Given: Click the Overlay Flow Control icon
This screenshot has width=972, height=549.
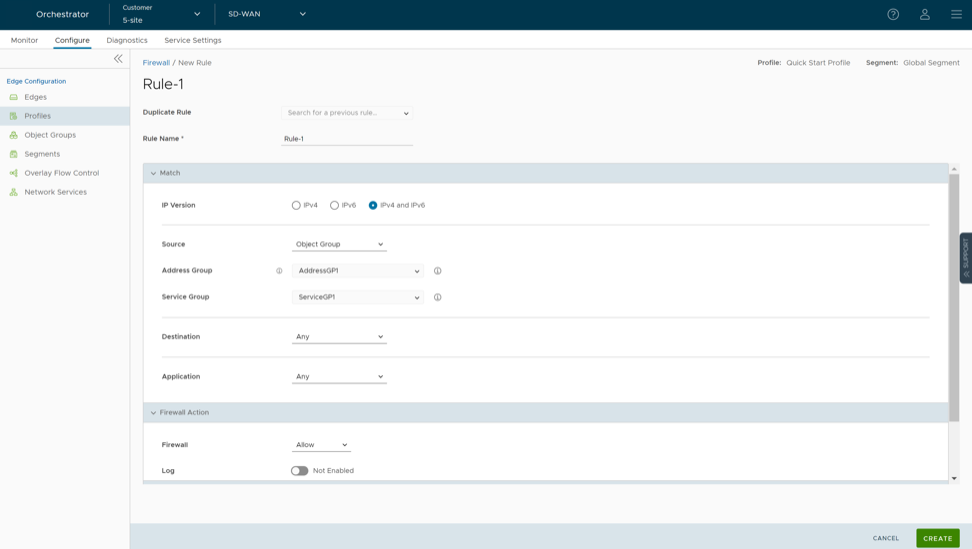Looking at the screenshot, I should click(14, 173).
